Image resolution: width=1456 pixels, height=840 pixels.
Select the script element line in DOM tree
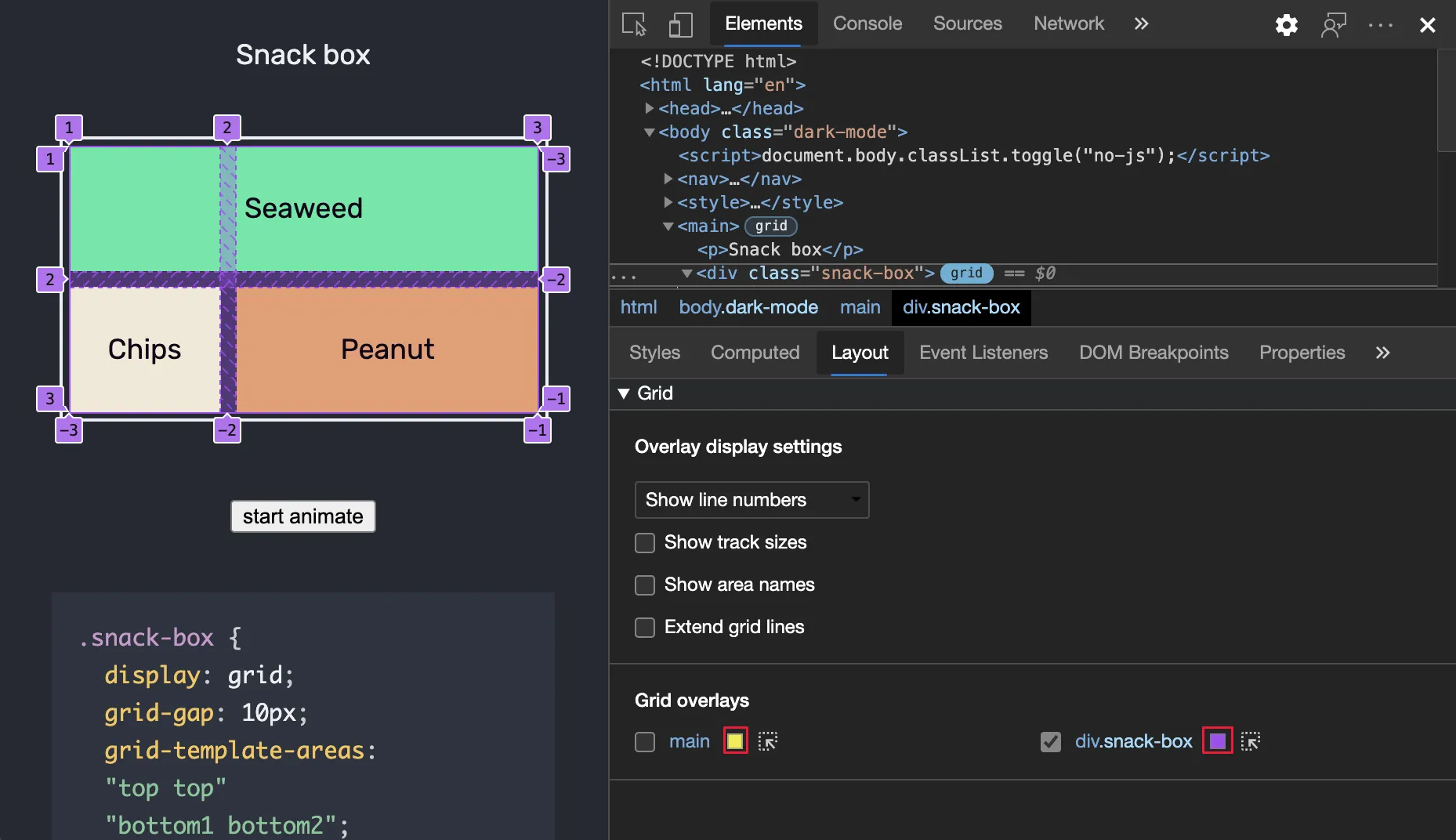point(973,155)
